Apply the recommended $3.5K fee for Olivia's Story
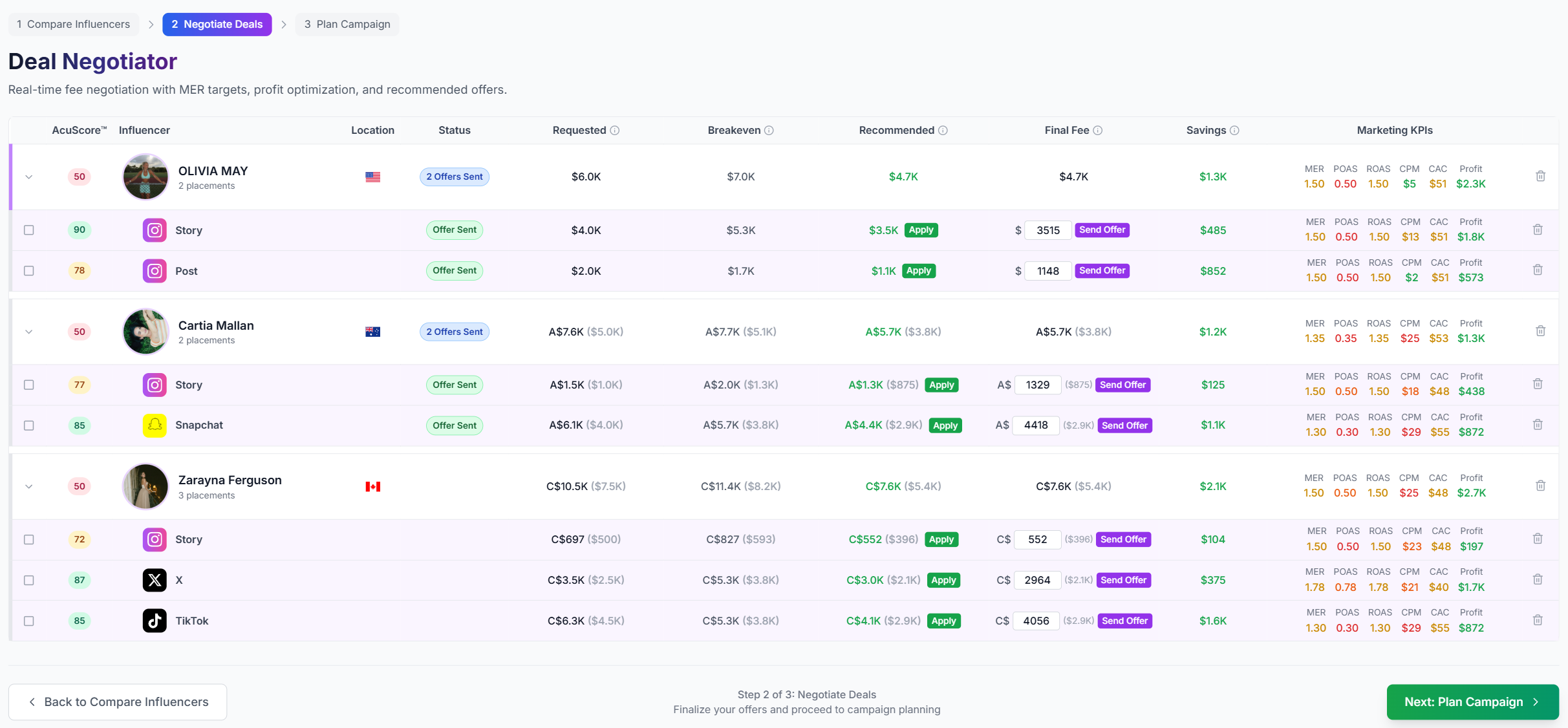This screenshot has width=1568, height=728. (x=921, y=230)
